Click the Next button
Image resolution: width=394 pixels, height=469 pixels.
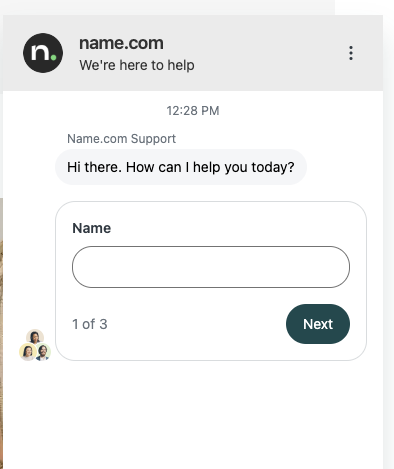click(x=318, y=324)
